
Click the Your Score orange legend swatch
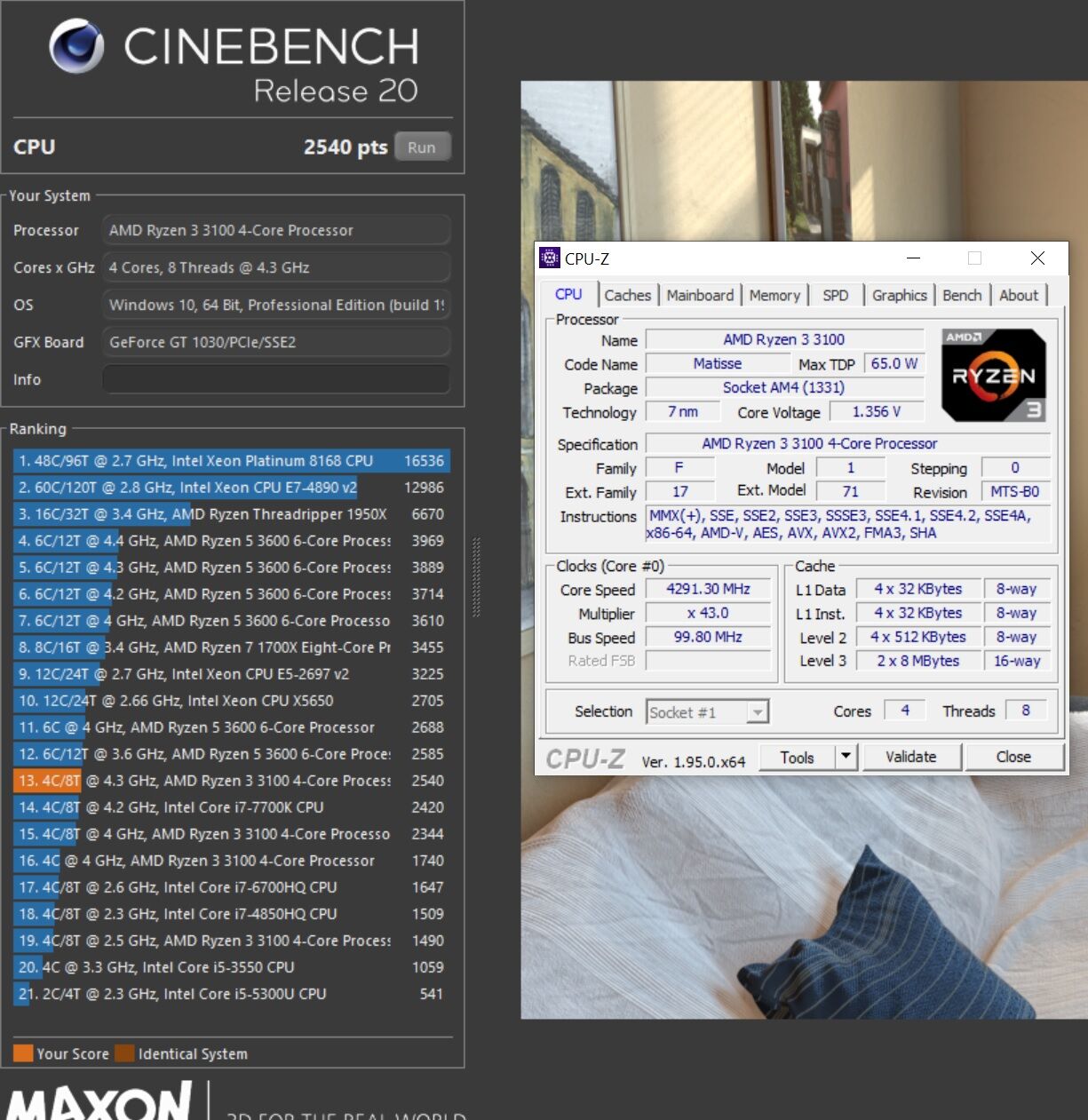(x=23, y=1053)
